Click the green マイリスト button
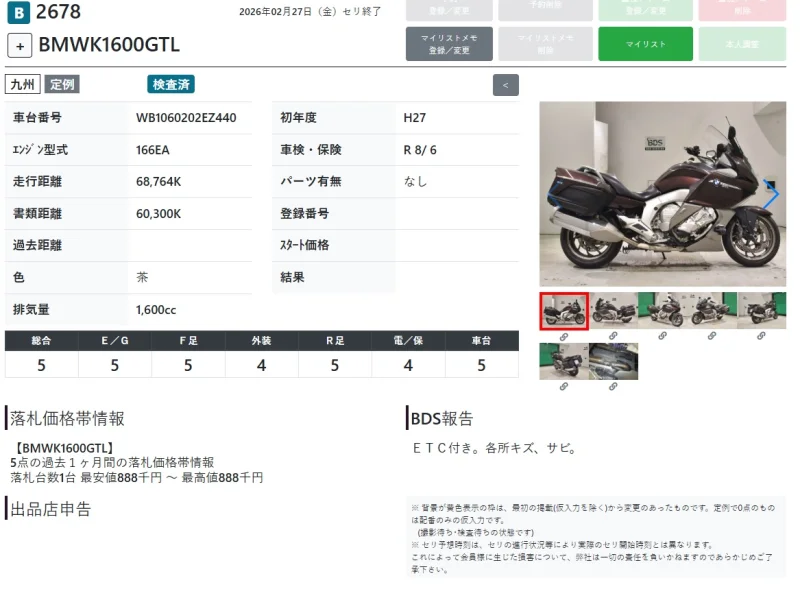800x600 pixels. [x=645, y=44]
